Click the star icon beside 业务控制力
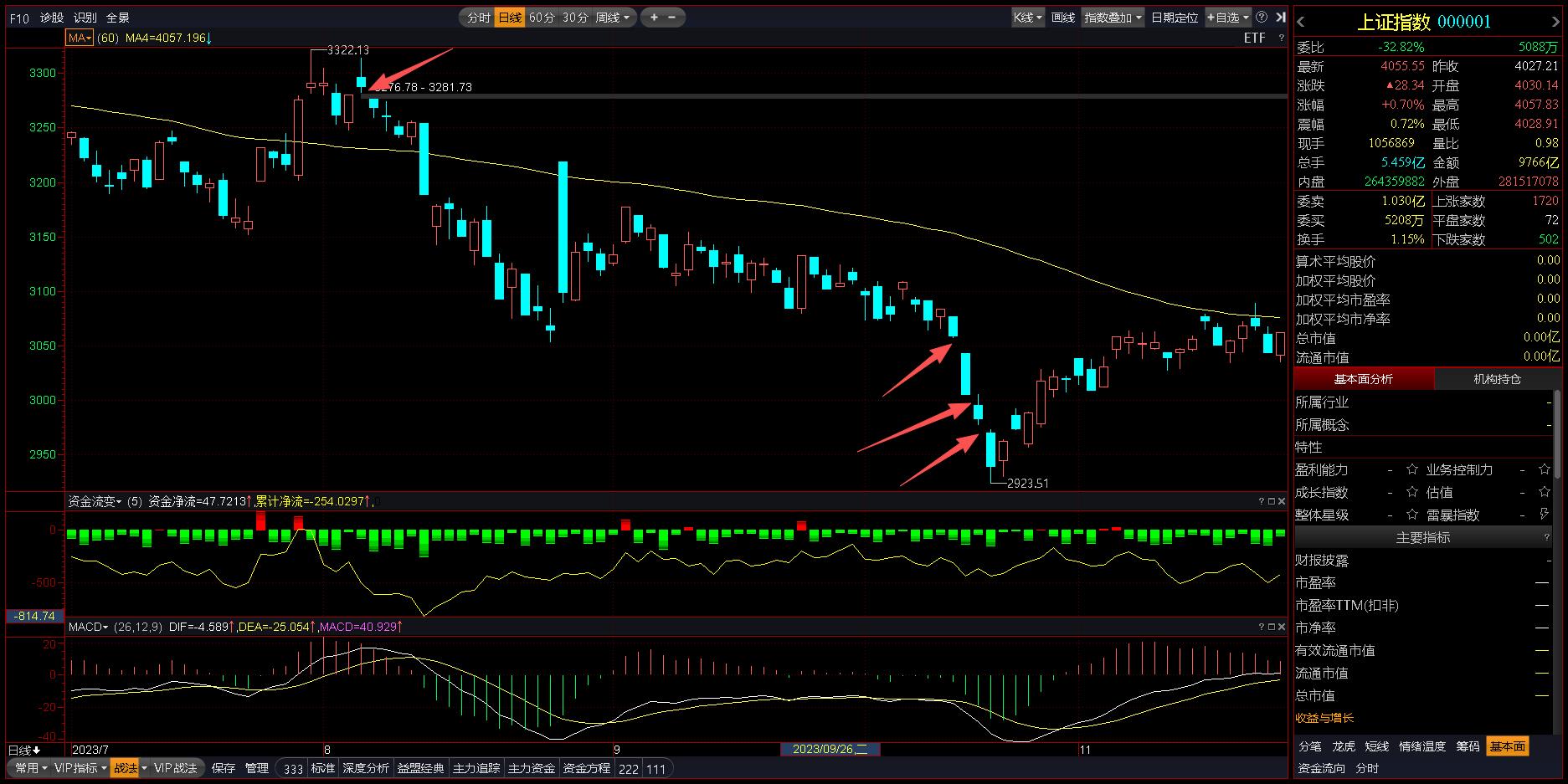This screenshot has width=1568, height=784. click(1545, 469)
